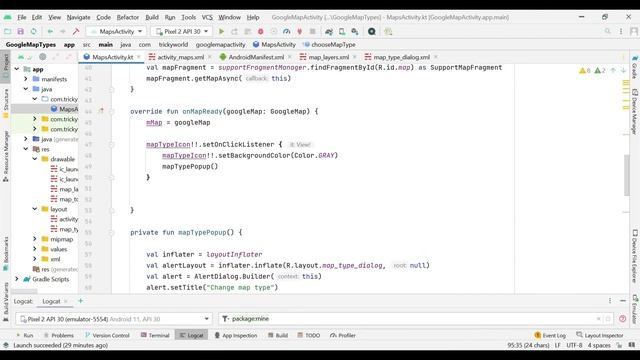Click the 4 spaces indent status entry
The width and height of the screenshot is (640, 360).
point(599,345)
